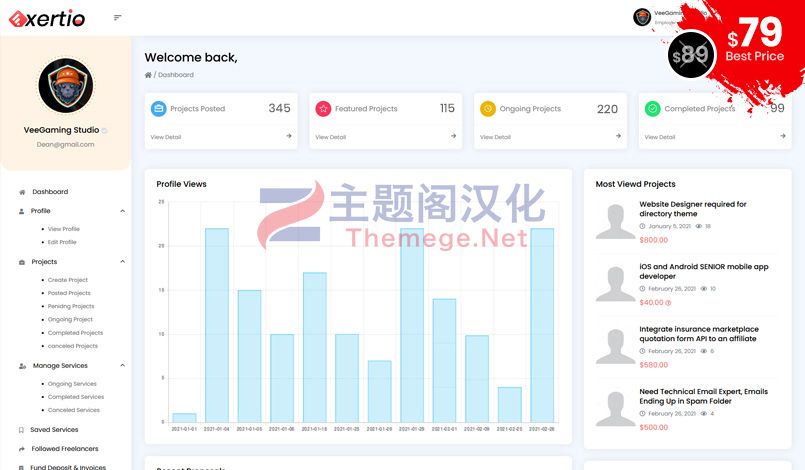
Task: Click the Dashboard home icon in sidebar
Action: (x=22, y=192)
